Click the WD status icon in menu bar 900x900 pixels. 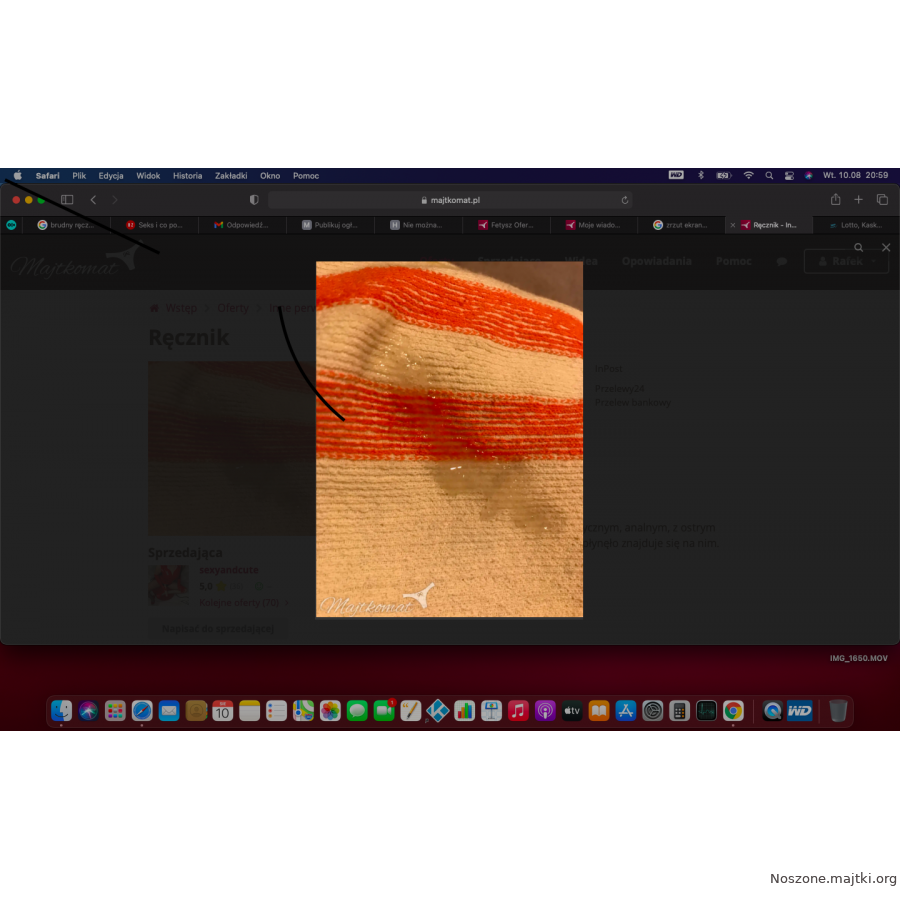(x=676, y=175)
